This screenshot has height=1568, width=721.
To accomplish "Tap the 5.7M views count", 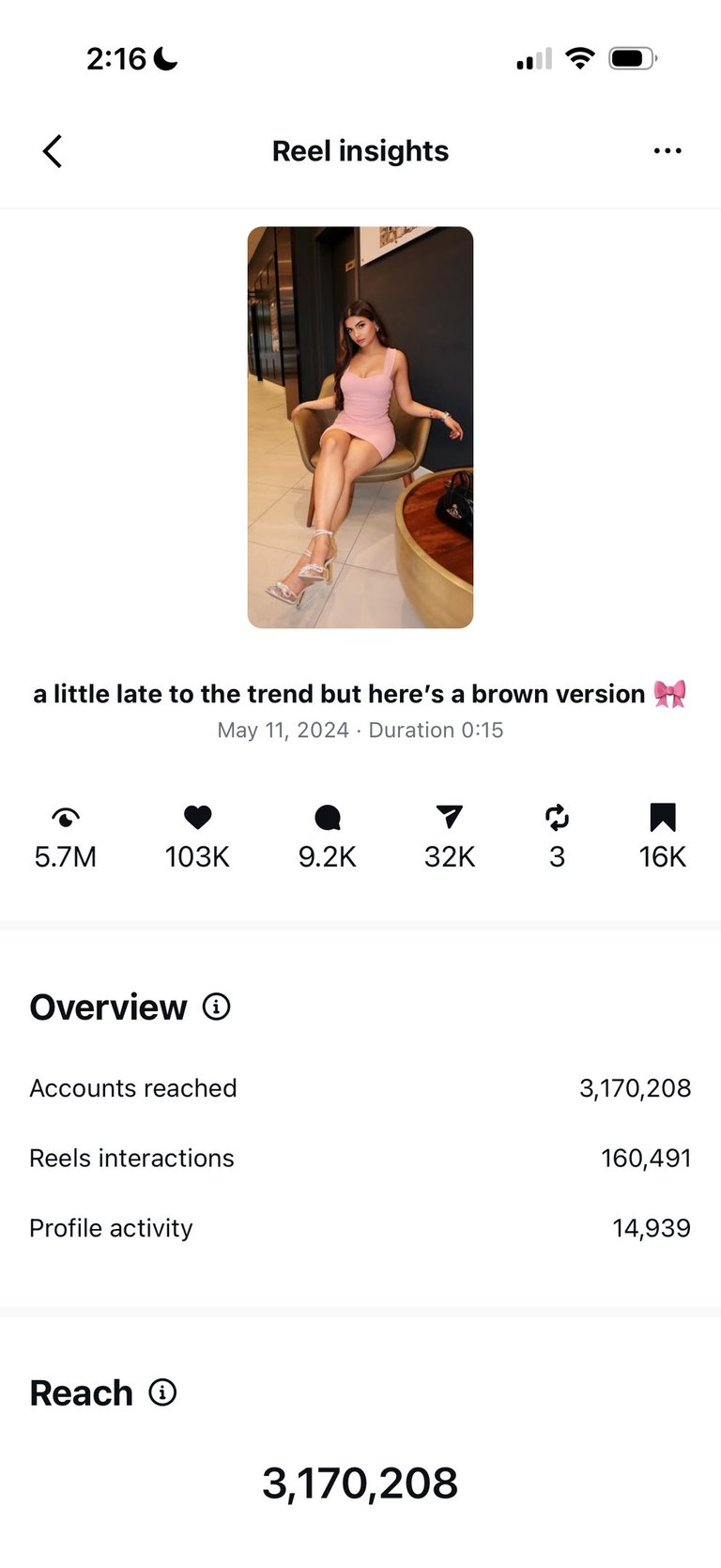I will pos(66,857).
